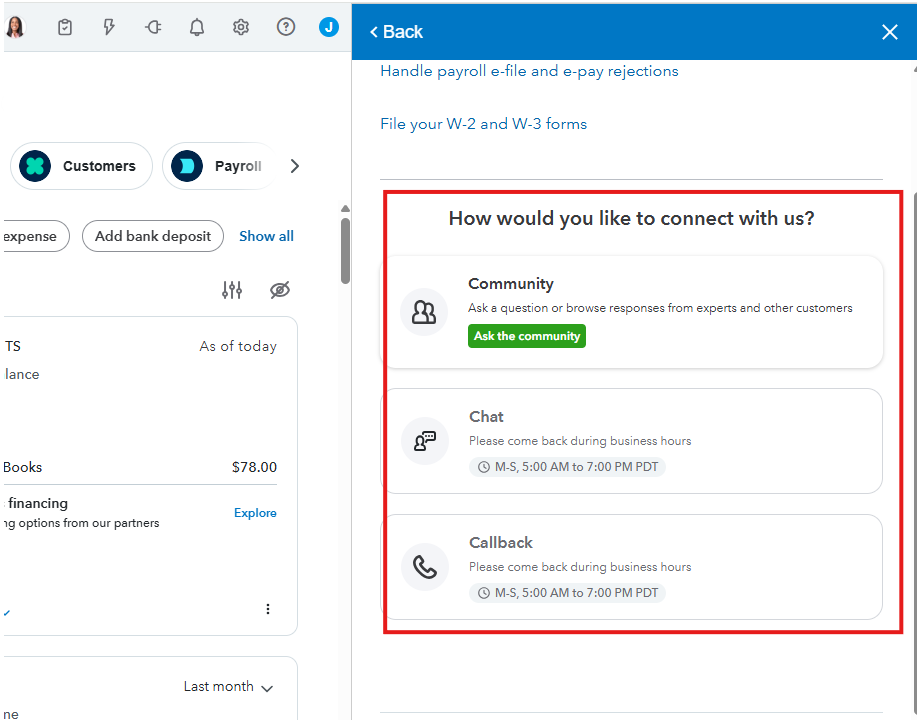The width and height of the screenshot is (917, 720).
Task: Click the Ask the community button
Action: (527, 336)
